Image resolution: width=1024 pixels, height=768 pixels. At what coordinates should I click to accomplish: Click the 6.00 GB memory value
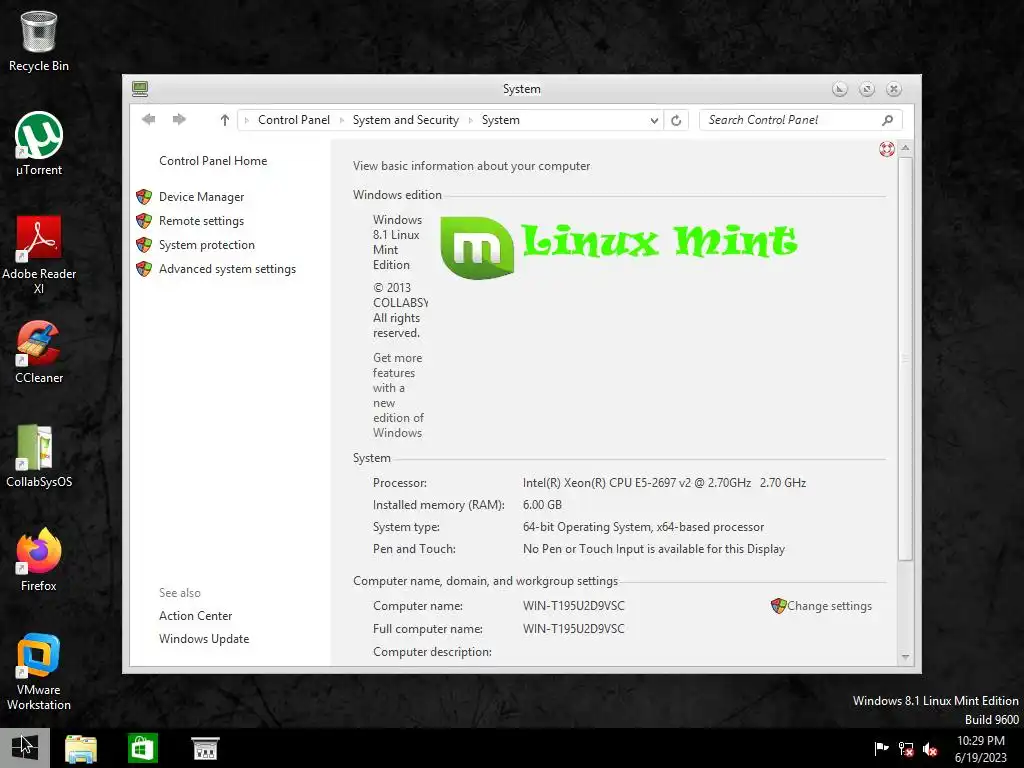tap(542, 504)
